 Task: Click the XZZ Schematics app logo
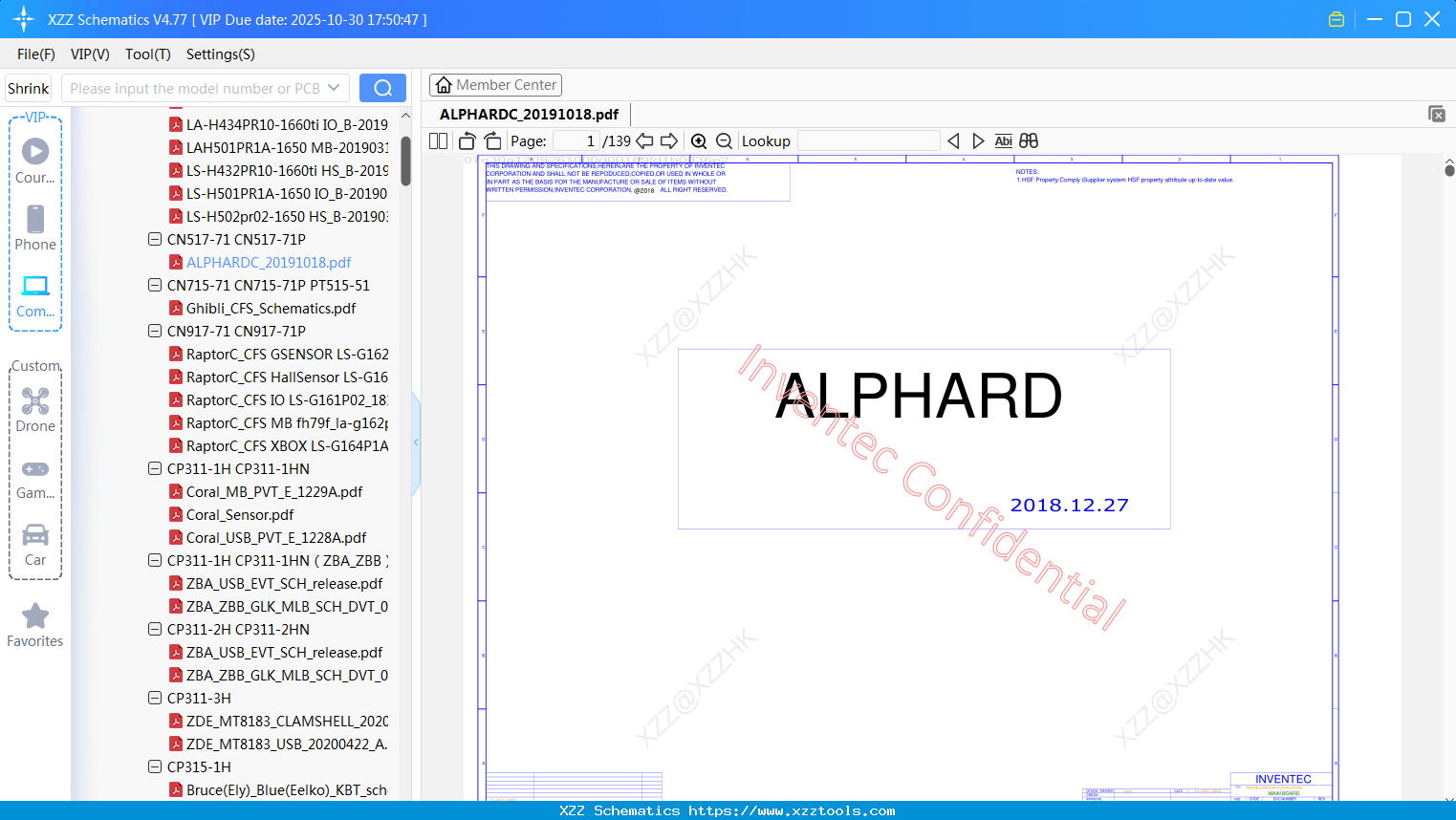point(23,19)
